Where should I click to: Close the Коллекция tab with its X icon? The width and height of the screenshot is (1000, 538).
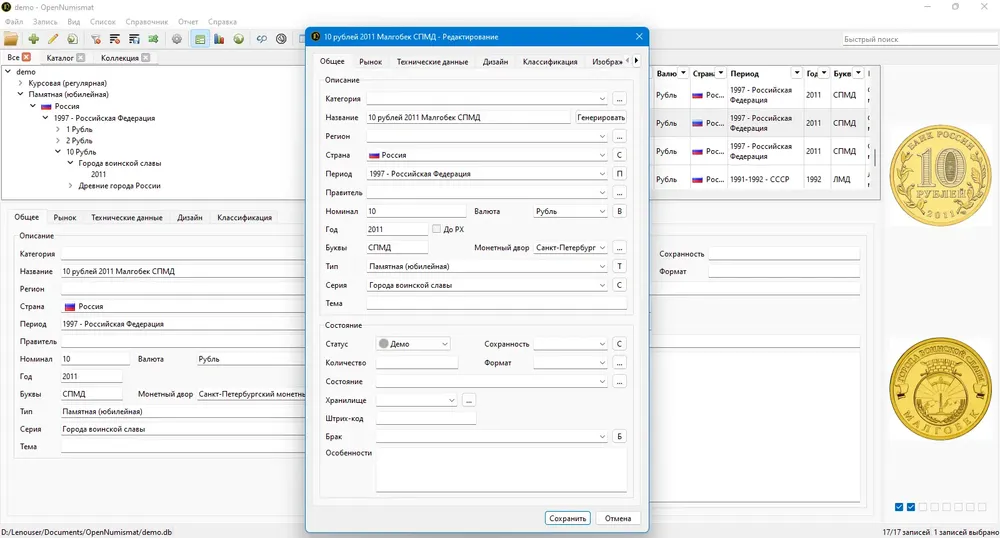pyautogui.click(x=145, y=57)
